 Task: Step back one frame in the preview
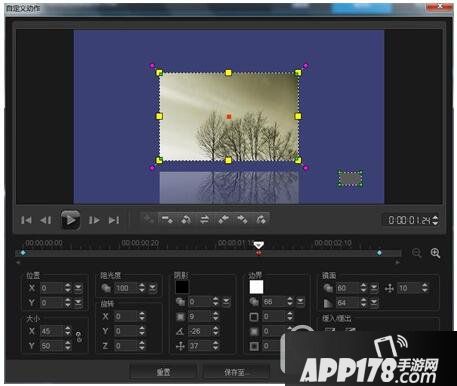pos(46,220)
